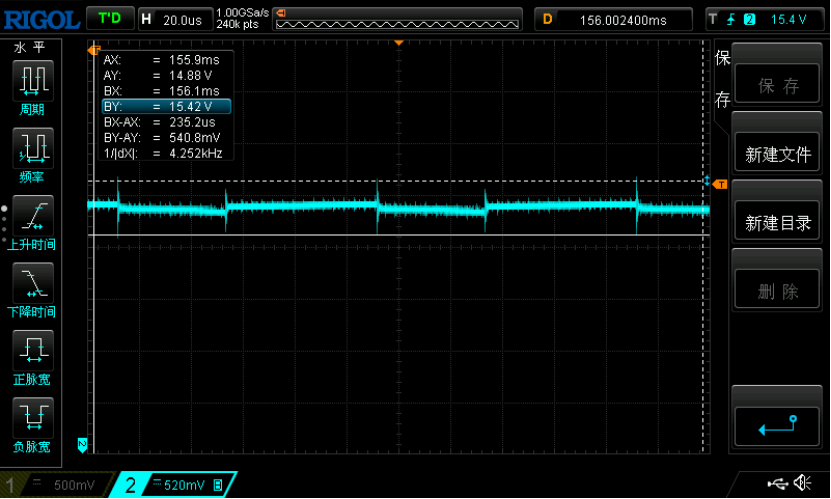Click the New Directory (新建目录) button
Image resolution: width=831 pixels, height=499 pixels.
pyautogui.click(x=777, y=222)
